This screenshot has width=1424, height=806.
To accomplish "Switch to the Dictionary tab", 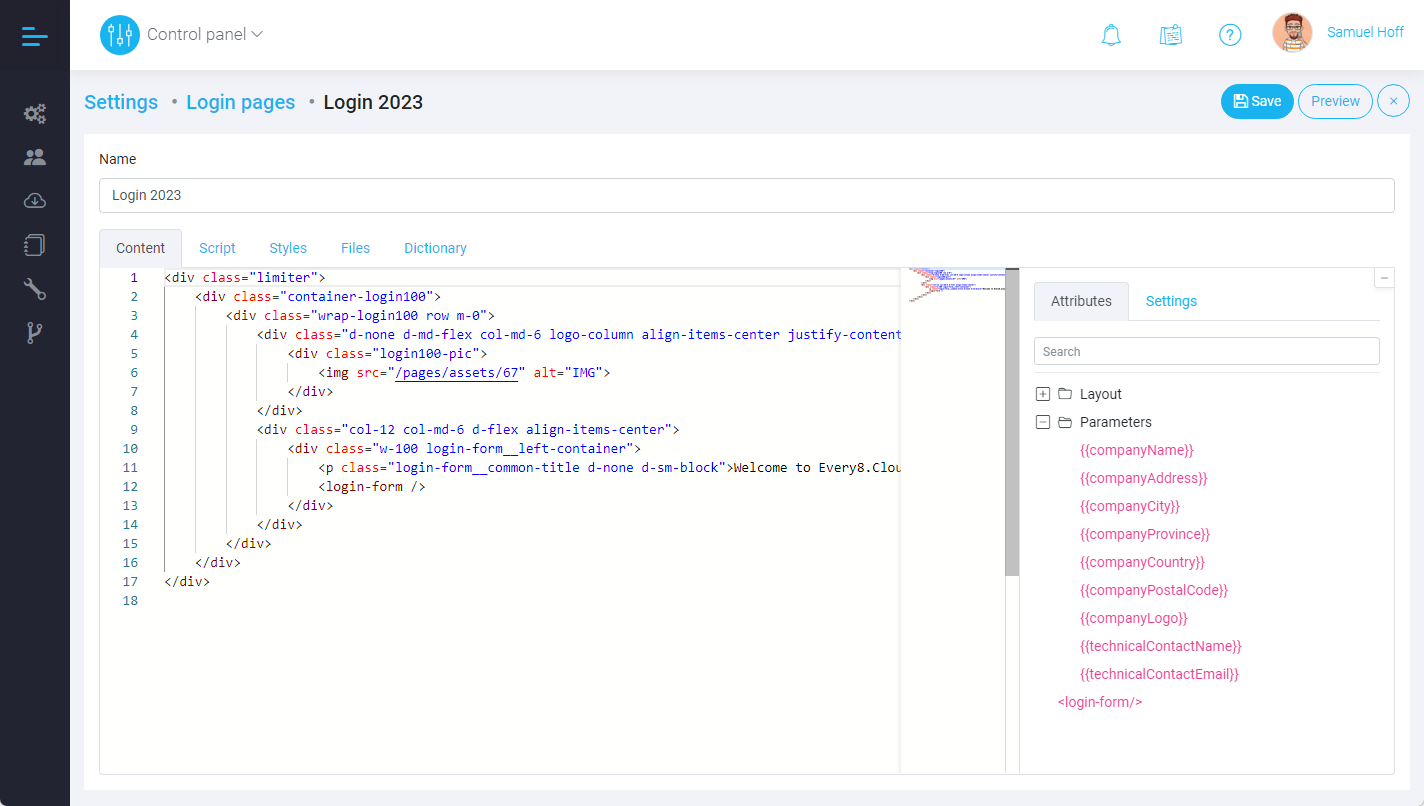I will (x=435, y=248).
